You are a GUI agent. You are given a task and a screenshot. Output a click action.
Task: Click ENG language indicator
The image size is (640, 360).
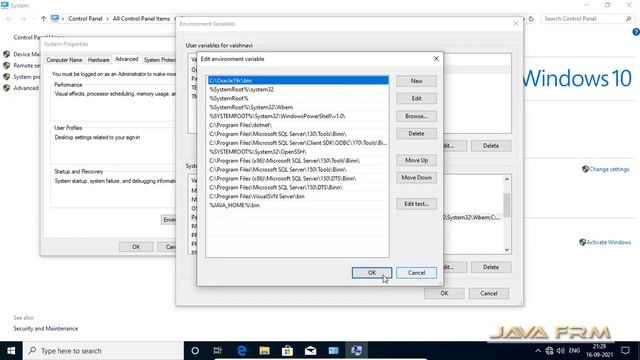pyautogui.click(x=574, y=351)
